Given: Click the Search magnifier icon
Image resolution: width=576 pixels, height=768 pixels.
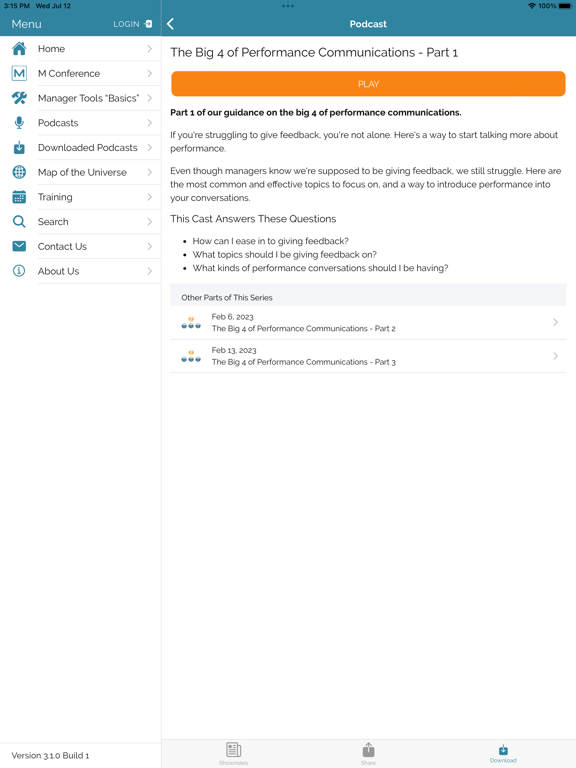Looking at the screenshot, I should [x=19, y=221].
